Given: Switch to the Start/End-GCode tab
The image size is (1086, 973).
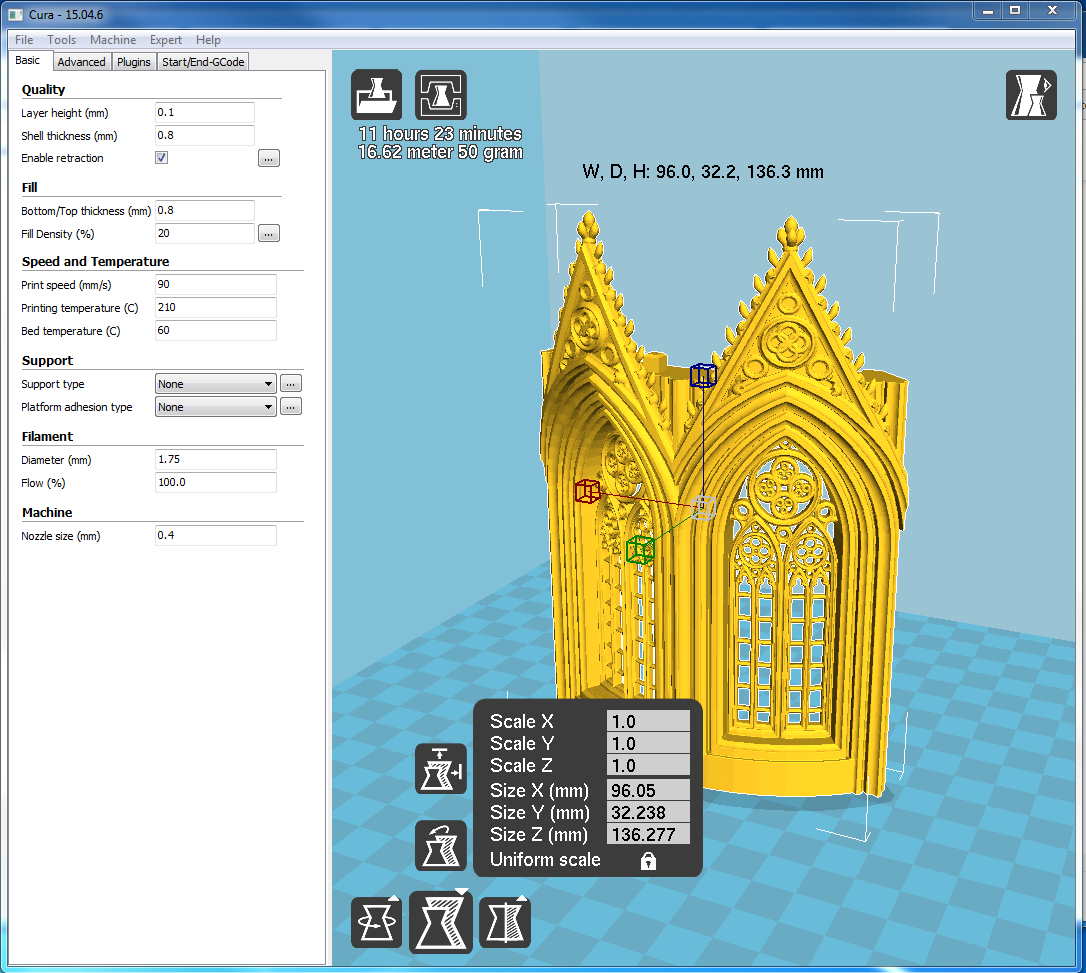Looking at the screenshot, I should 203,62.
